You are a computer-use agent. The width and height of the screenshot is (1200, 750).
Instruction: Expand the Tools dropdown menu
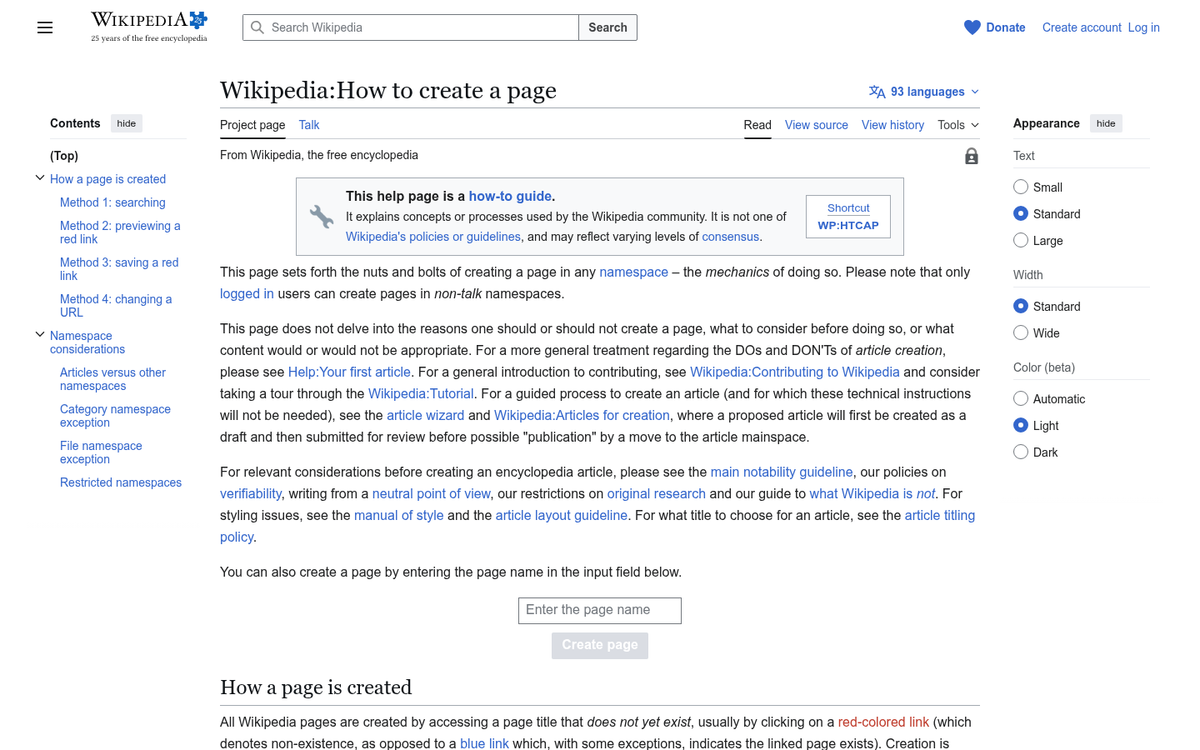coord(956,124)
